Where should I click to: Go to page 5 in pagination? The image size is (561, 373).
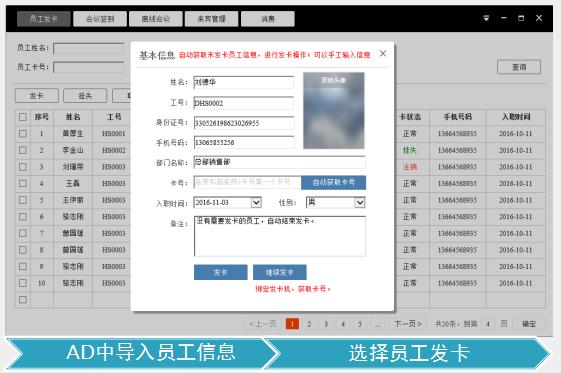(360, 324)
